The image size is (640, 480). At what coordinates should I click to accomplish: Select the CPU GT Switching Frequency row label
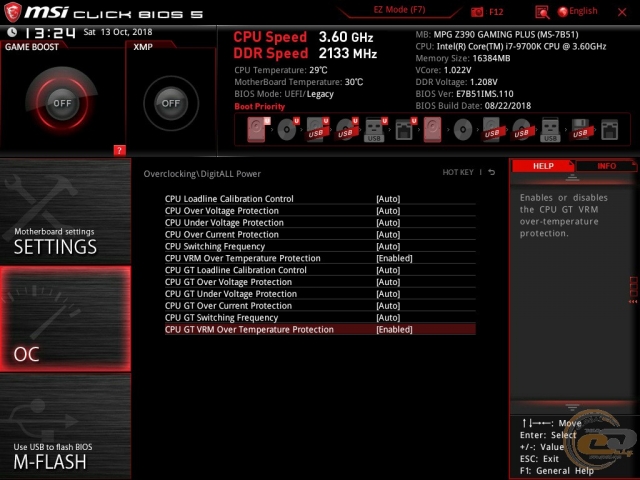tap(222, 317)
